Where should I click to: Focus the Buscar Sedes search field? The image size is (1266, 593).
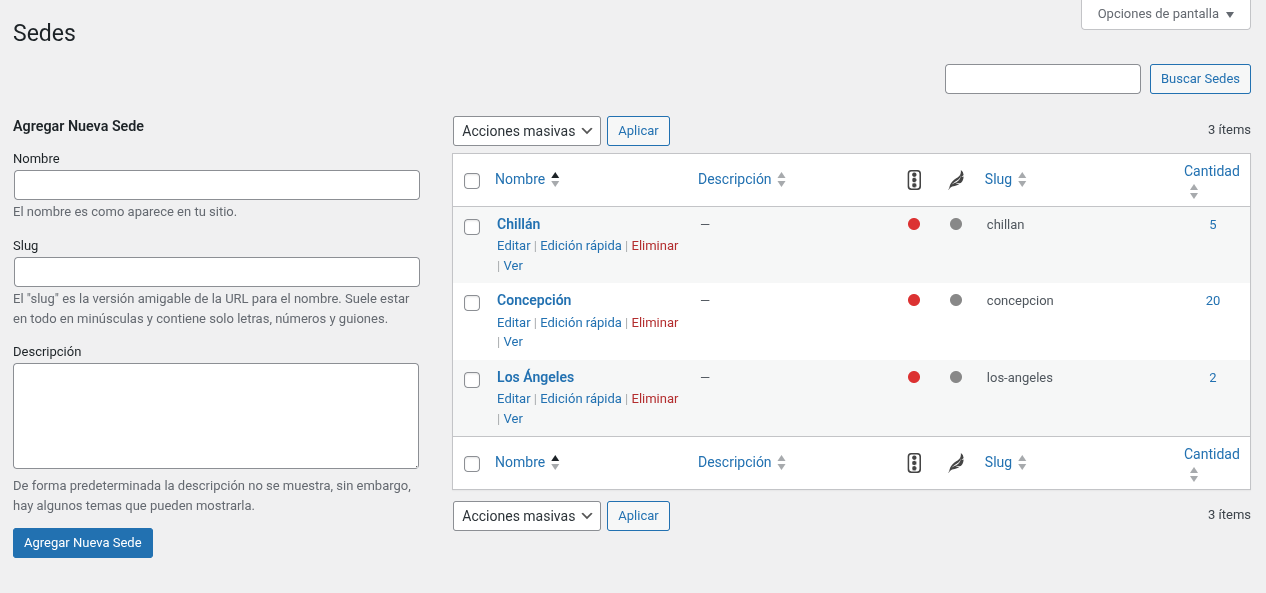(1043, 79)
